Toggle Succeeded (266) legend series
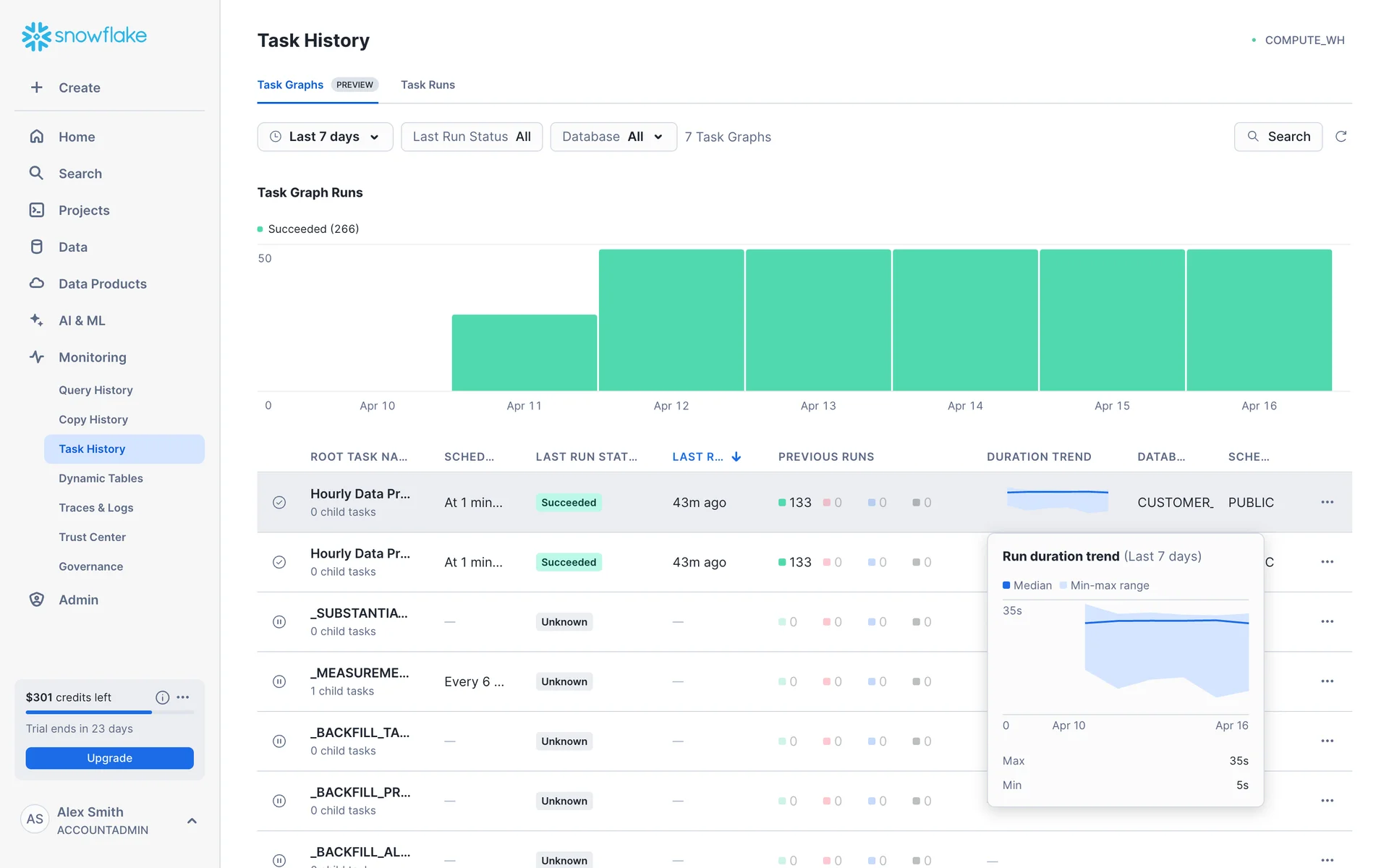 click(x=308, y=229)
